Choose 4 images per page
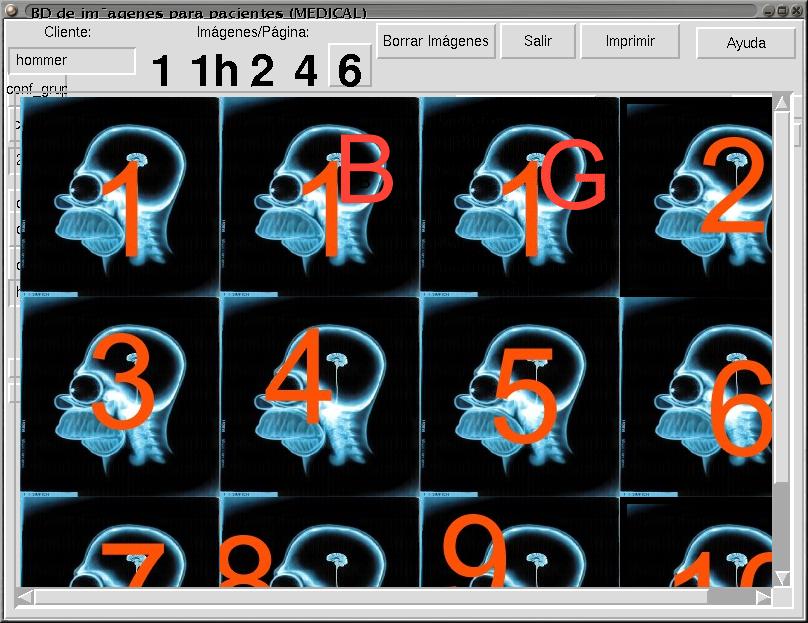This screenshot has height=623, width=808. point(306,70)
